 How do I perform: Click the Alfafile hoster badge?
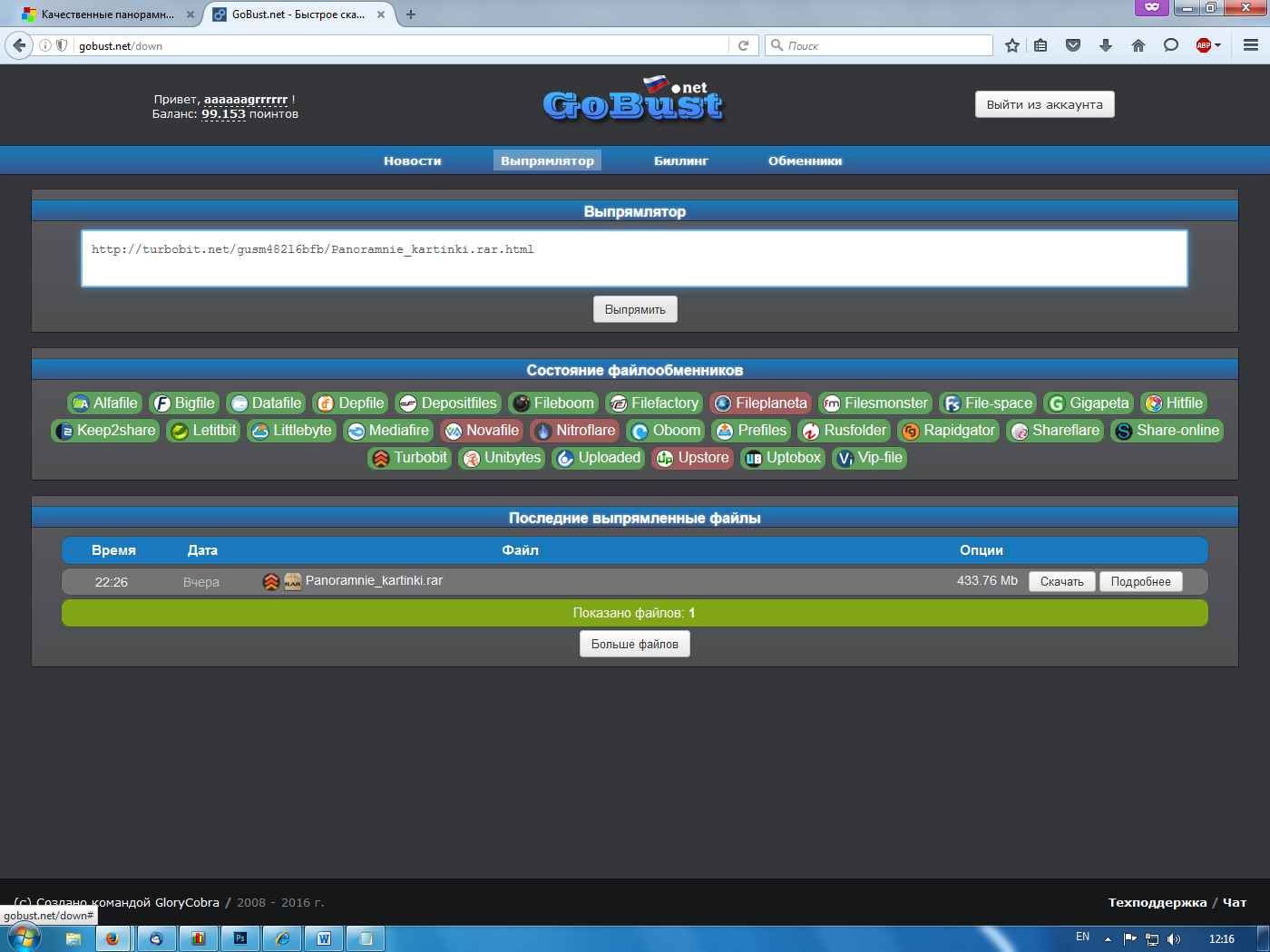click(x=104, y=403)
